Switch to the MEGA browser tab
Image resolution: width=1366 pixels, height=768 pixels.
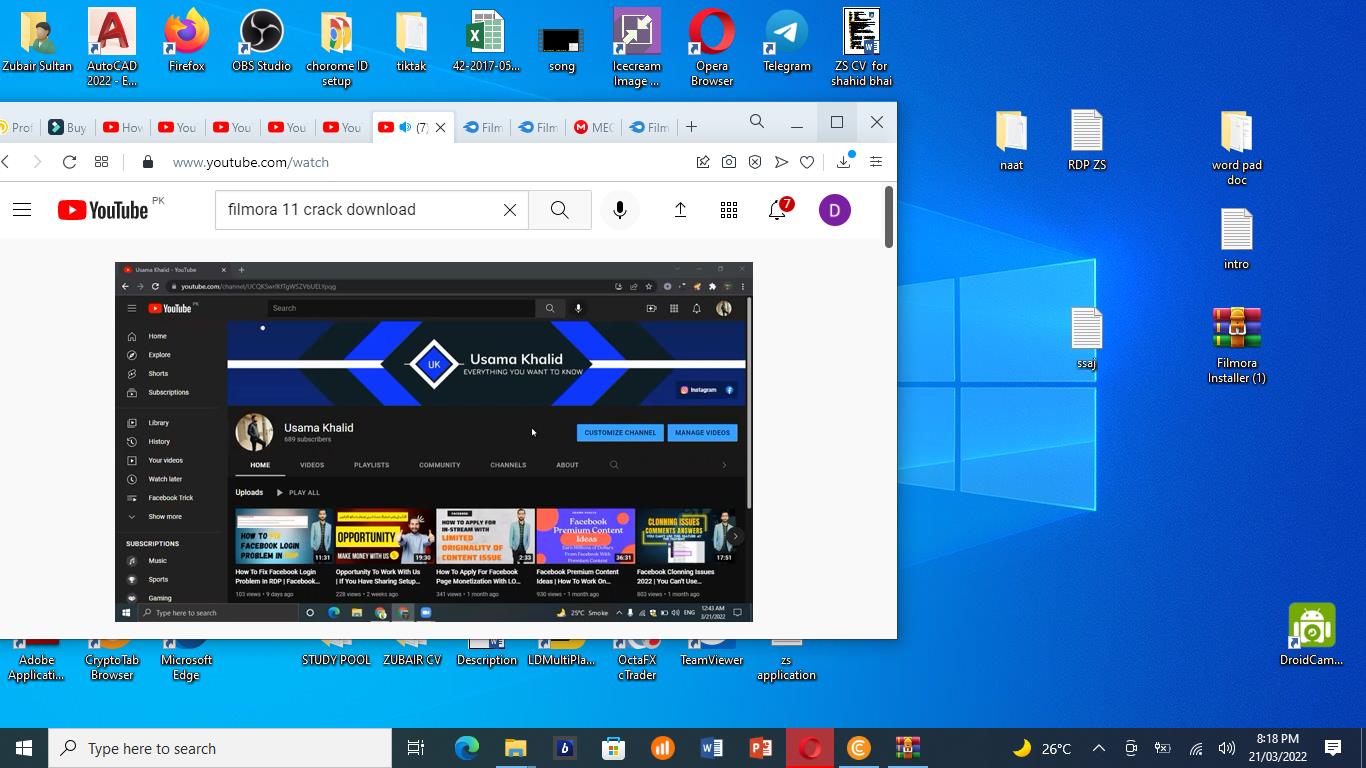592,127
